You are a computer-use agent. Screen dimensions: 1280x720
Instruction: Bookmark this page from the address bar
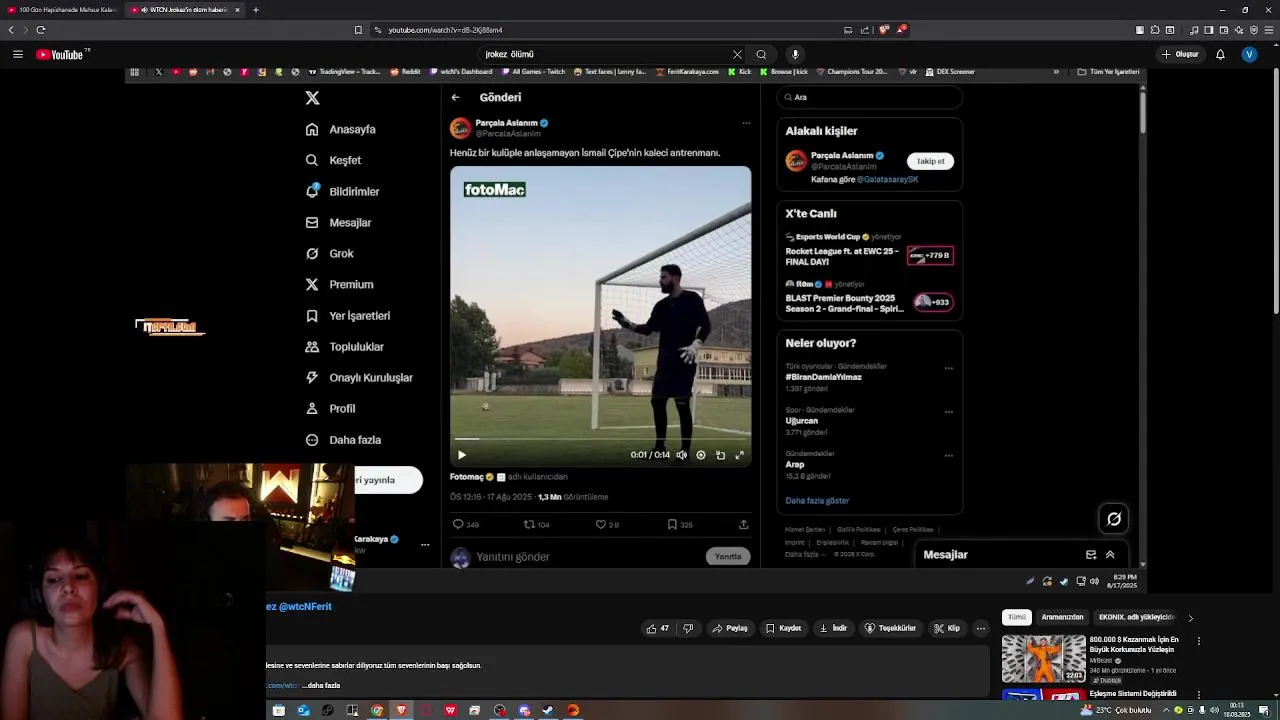(358, 30)
